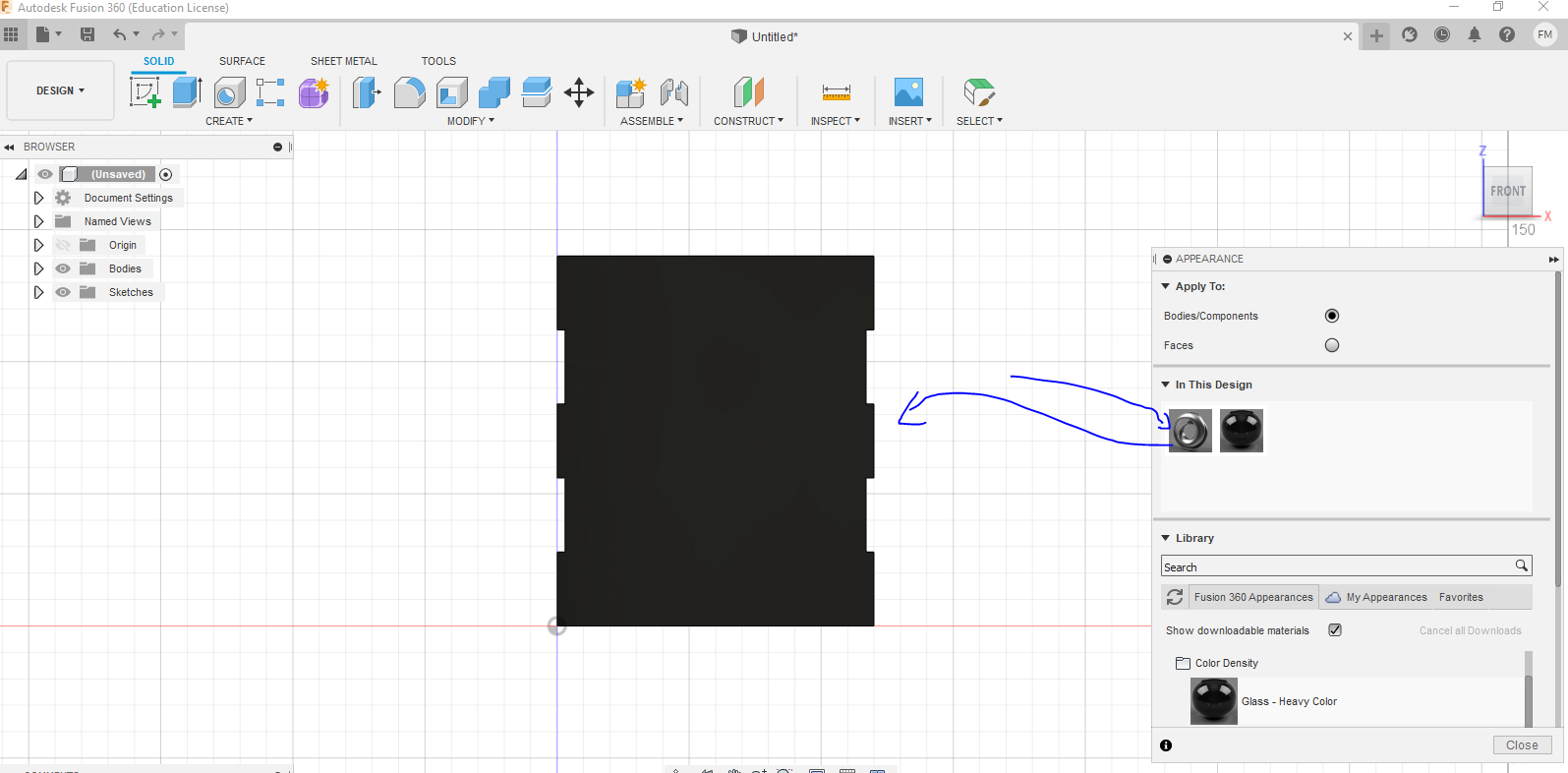Select the Create Sketch tool
1568x773 pixels.
click(x=145, y=92)
